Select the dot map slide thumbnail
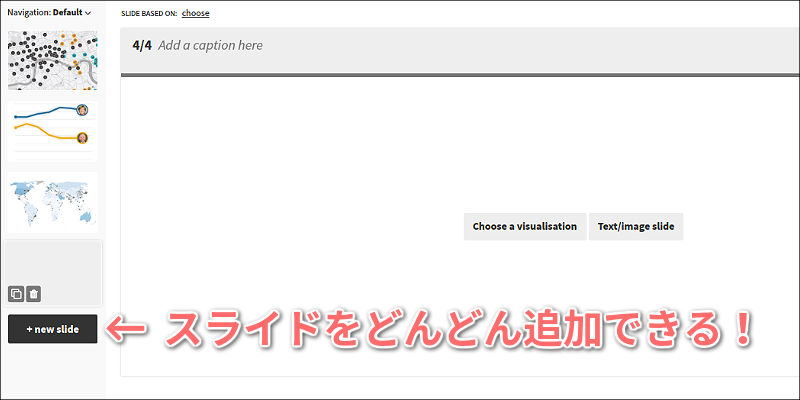The image size is (800, 400). point(53,61)
